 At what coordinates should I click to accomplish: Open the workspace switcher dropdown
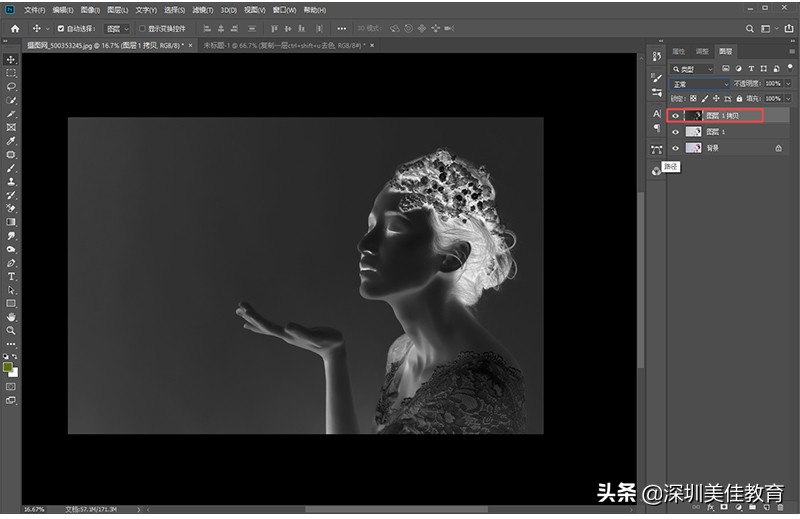click(x=769, y=29)
